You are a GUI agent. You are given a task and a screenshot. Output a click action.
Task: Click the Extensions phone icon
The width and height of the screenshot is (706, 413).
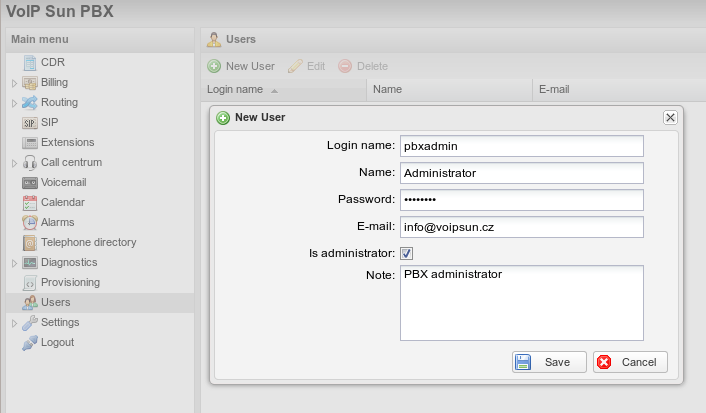[30, 143]
